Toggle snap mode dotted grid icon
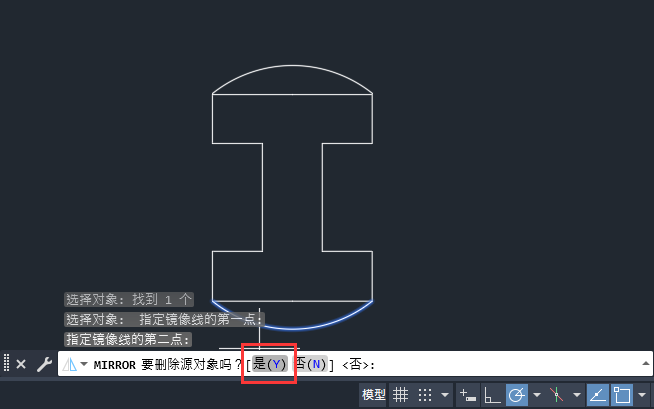This screenshot has height=409, width=654. point(425,394)
